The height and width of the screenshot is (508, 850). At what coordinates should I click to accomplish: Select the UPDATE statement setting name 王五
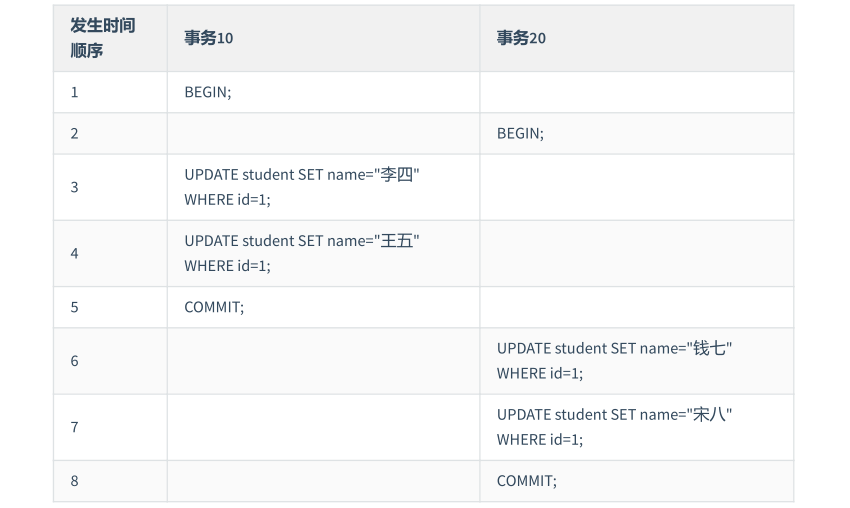coord(301,253)
